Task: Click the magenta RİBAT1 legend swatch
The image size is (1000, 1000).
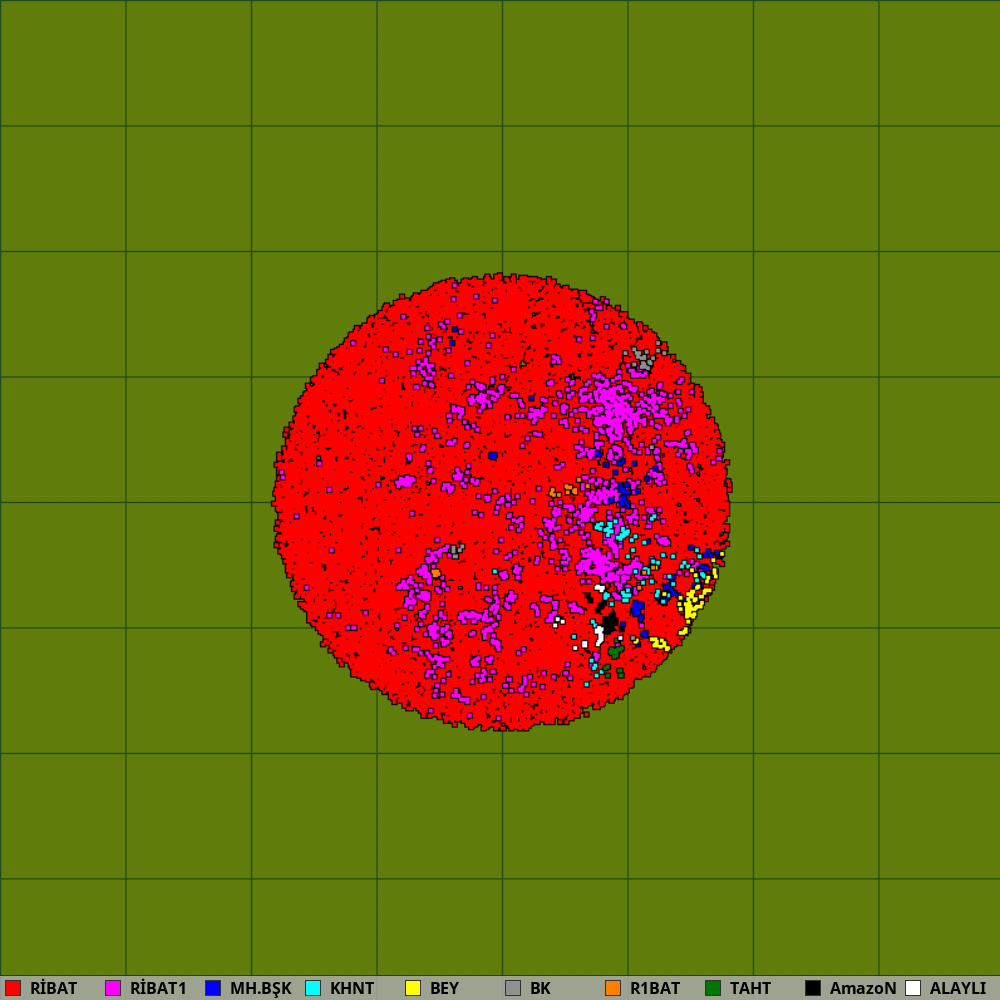Action: pyautogui.click(x=113, y=988)
